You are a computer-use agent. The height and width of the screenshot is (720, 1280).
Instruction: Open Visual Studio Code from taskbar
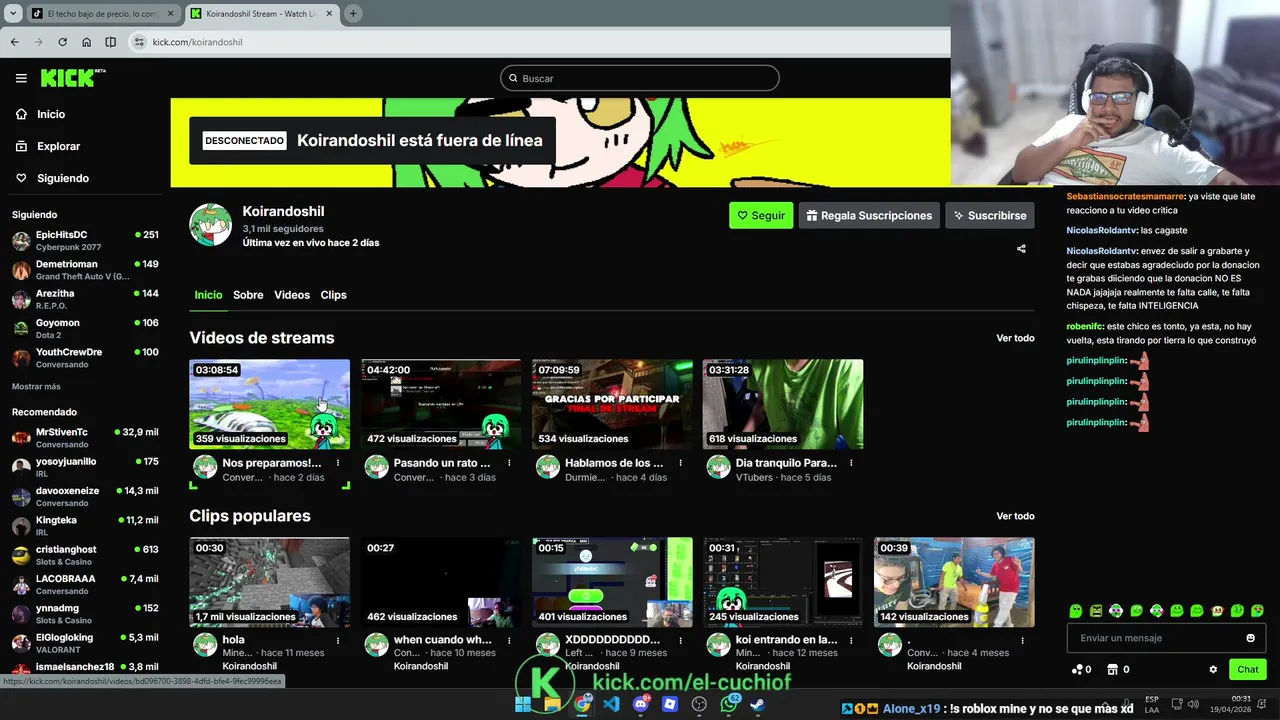[x=611, y=704]
